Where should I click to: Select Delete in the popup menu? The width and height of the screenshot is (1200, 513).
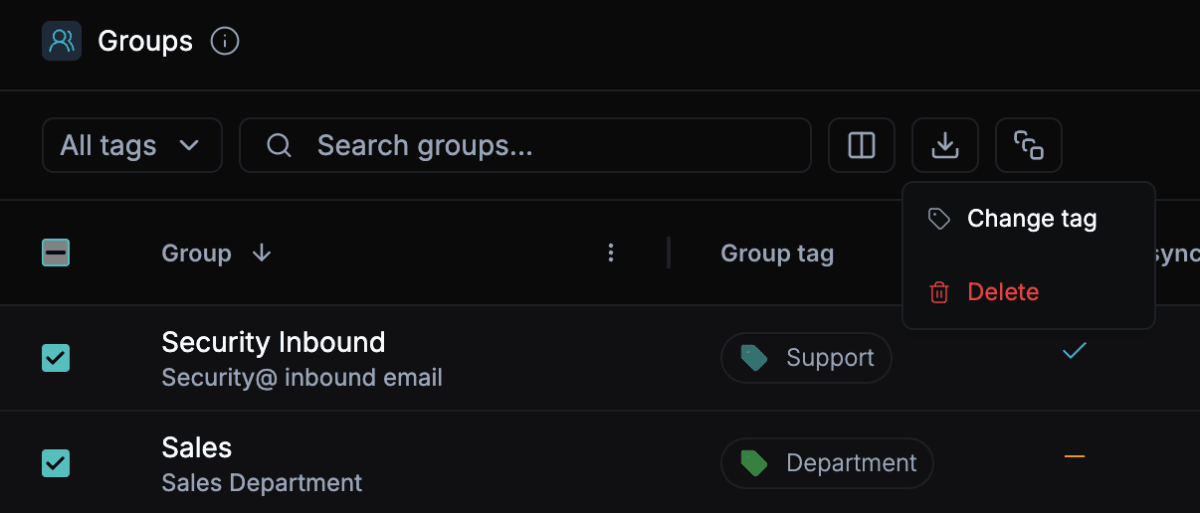[1002, 292]
